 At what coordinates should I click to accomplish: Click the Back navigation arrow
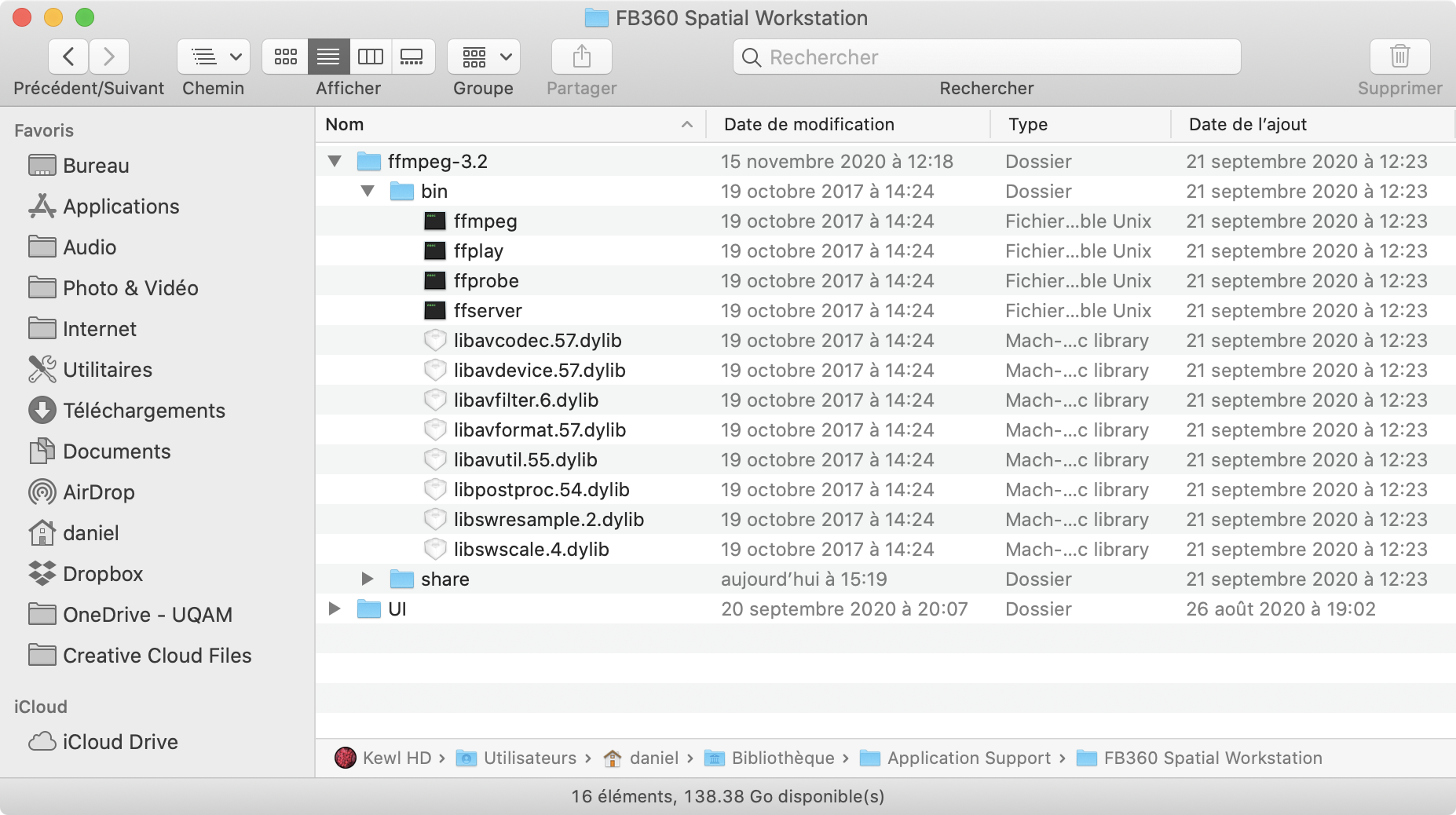(x=69, y=57)
